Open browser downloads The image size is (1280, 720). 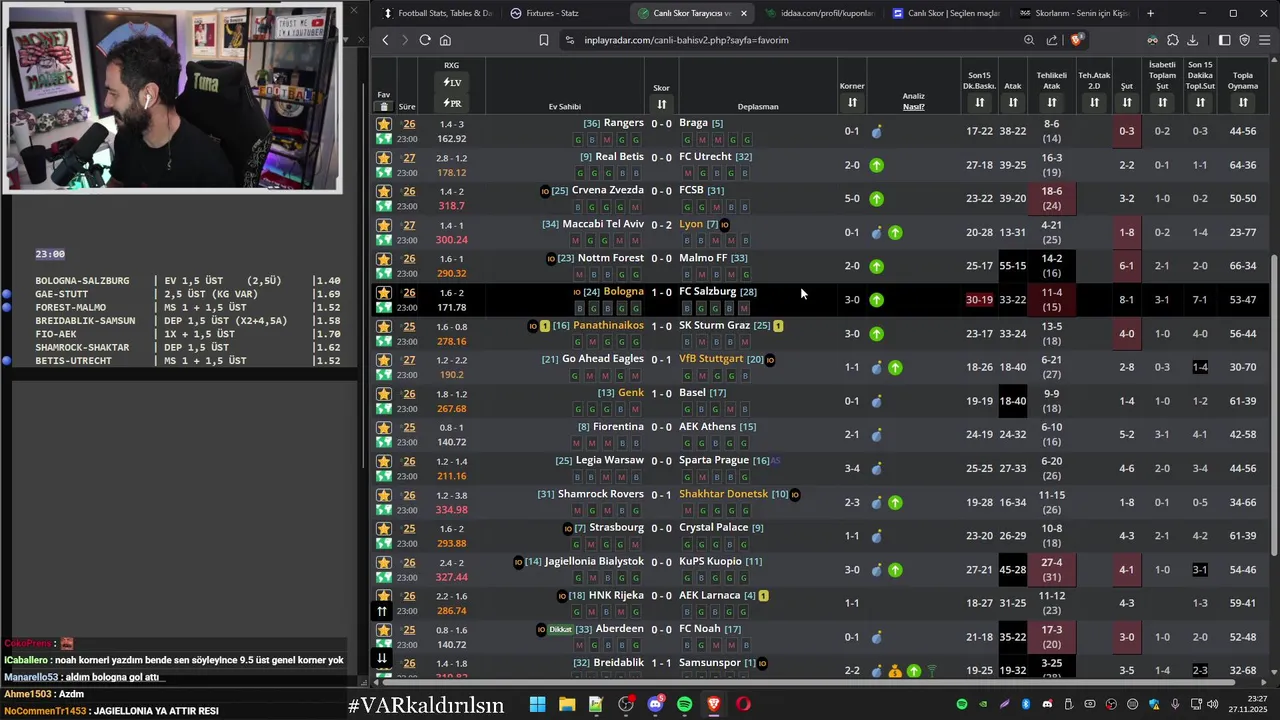pos(1192,40)
